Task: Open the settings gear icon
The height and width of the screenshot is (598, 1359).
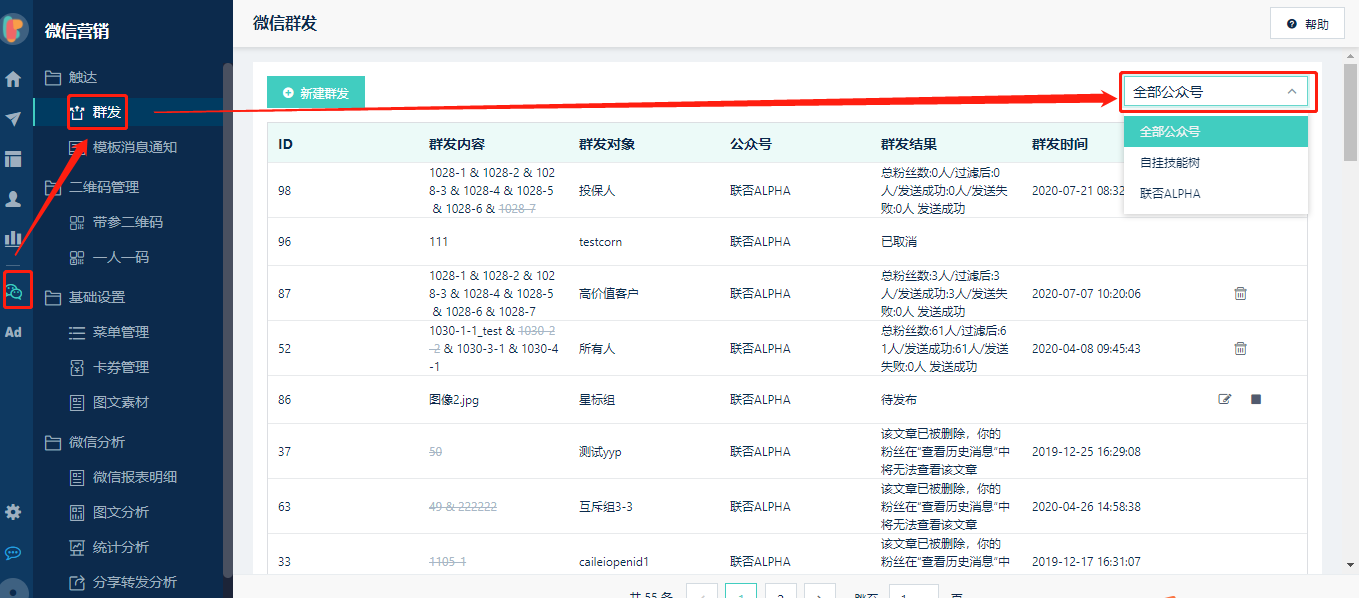Action: pos(13,512)
